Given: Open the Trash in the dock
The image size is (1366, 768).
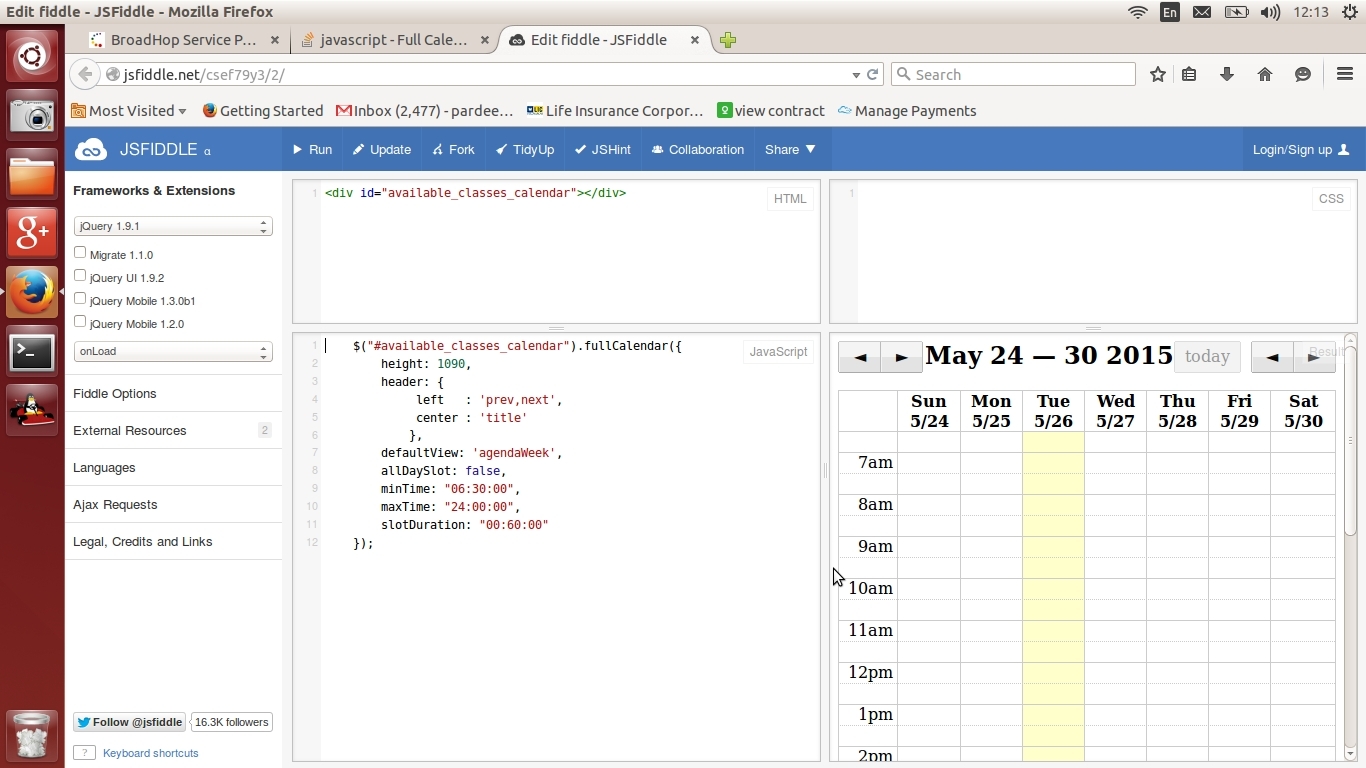Looking at the screenshot, I should [x=32, y=735].
